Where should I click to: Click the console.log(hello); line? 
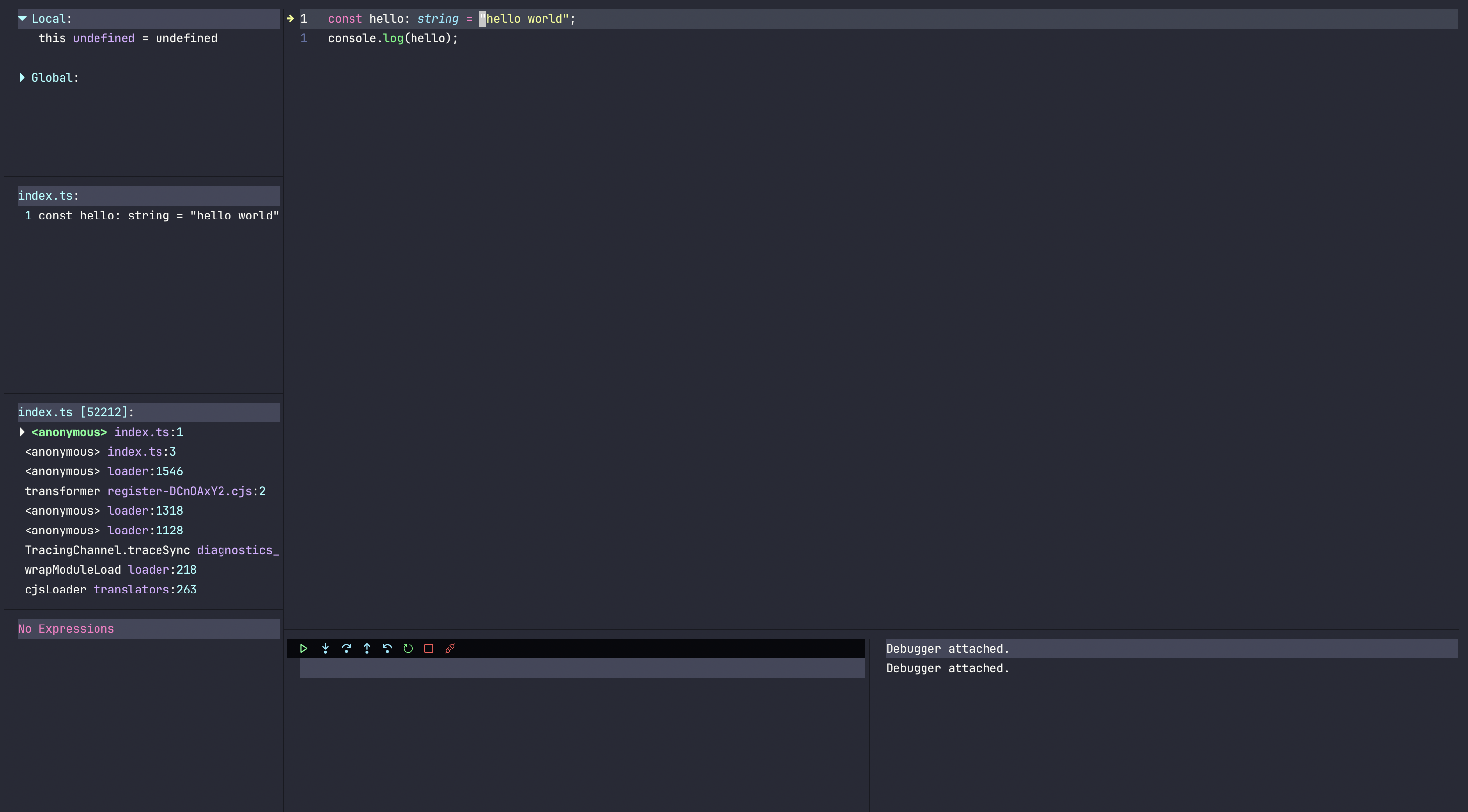click(x=393, y=38)
